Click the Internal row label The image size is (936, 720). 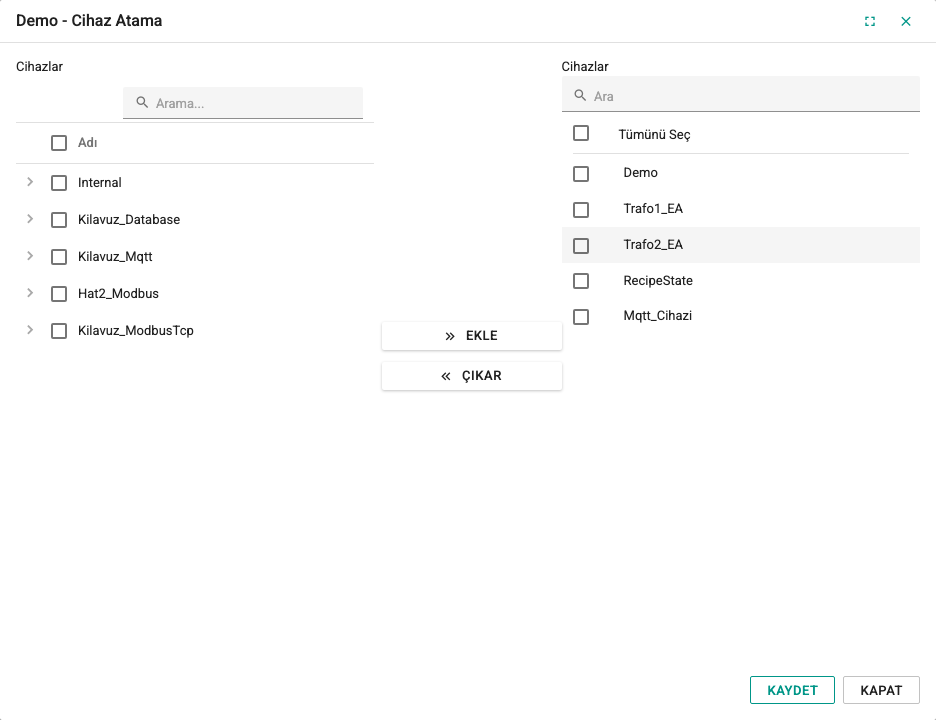coord(100,183)
